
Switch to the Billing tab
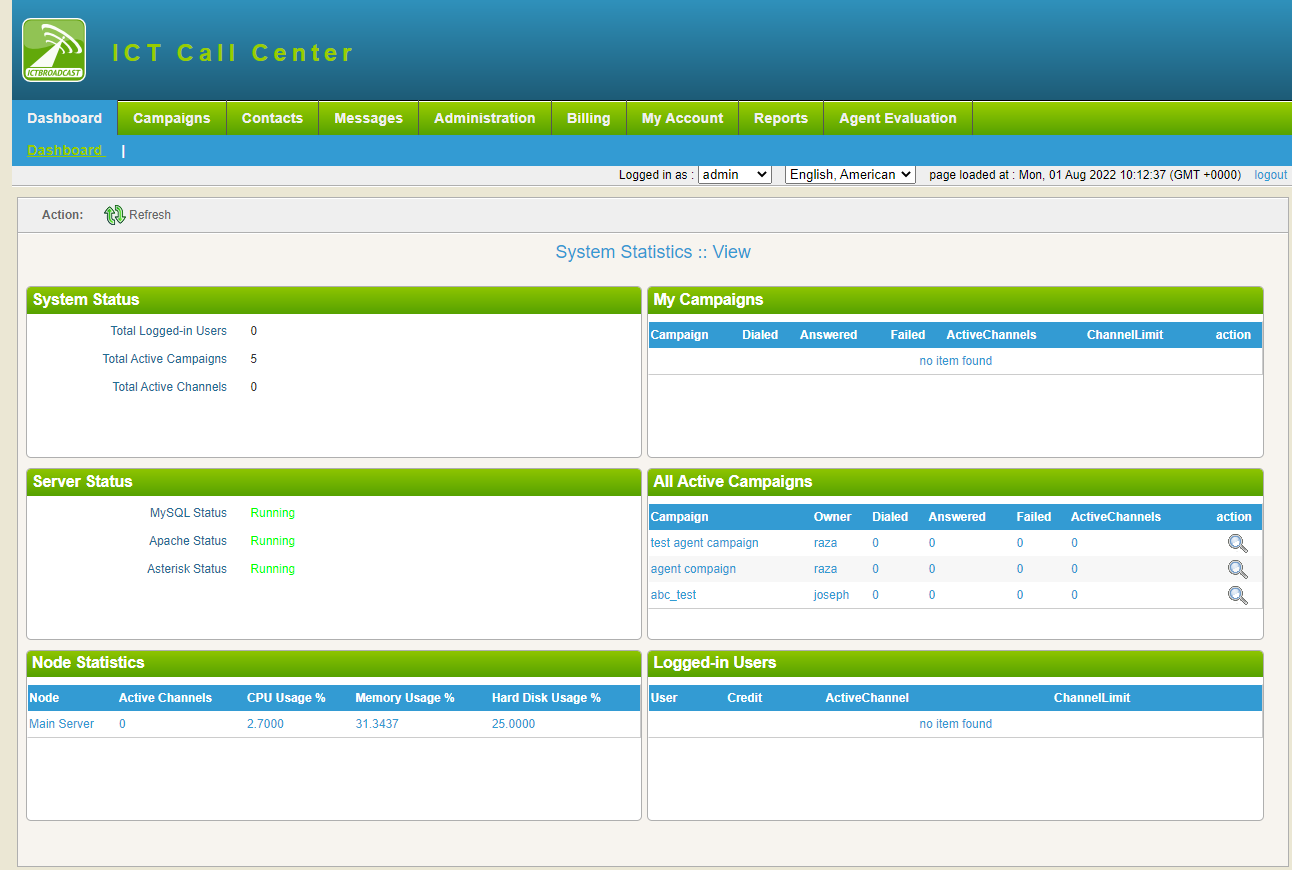click(x=588, y=118)
